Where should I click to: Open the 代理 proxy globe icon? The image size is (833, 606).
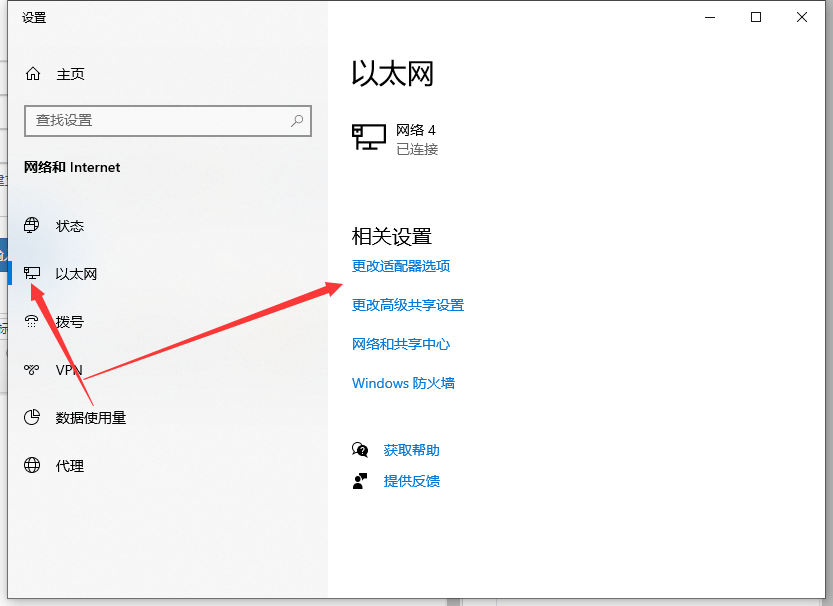[33, 466]
